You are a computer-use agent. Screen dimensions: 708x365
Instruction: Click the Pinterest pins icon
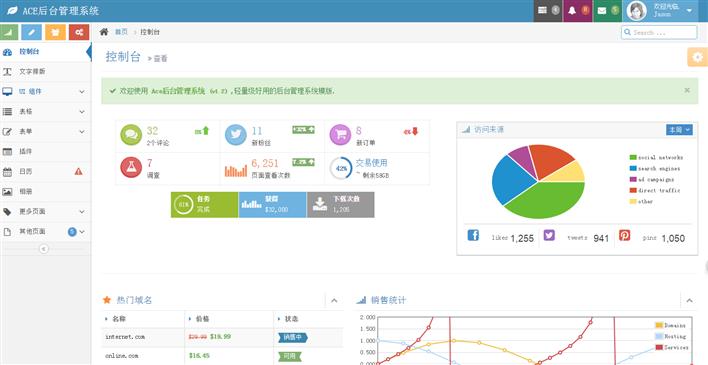pyautogui.click(x=624, y=235)
